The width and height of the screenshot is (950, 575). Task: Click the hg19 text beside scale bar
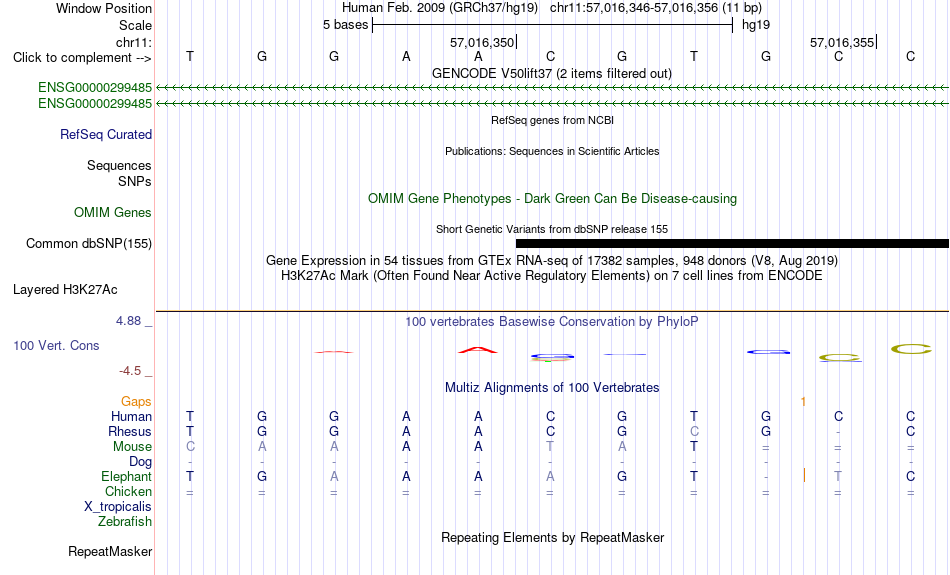click(x=756, y=25)
